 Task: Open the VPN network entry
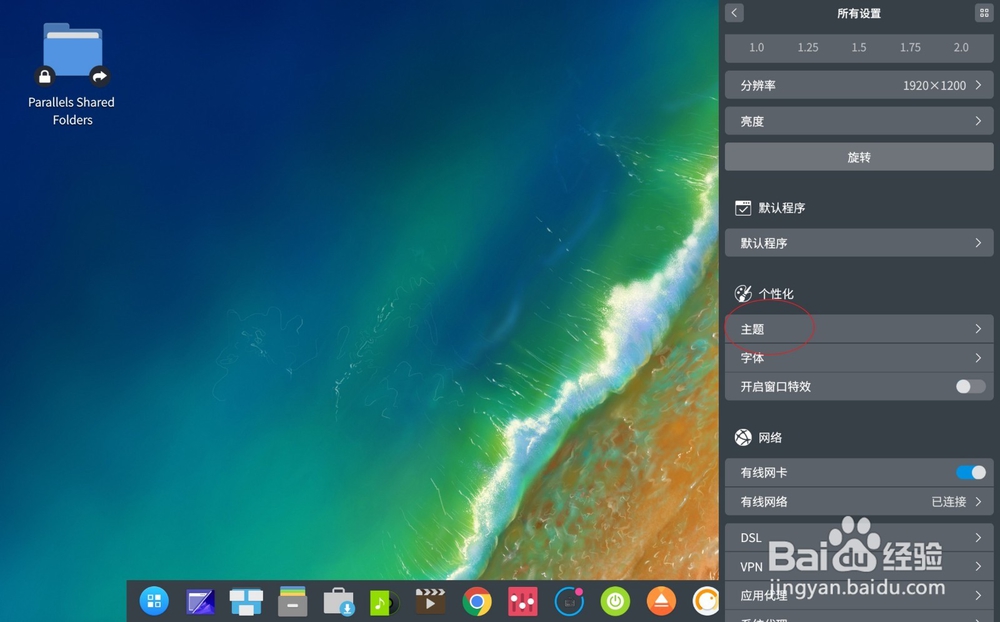(x=858, y=566)
